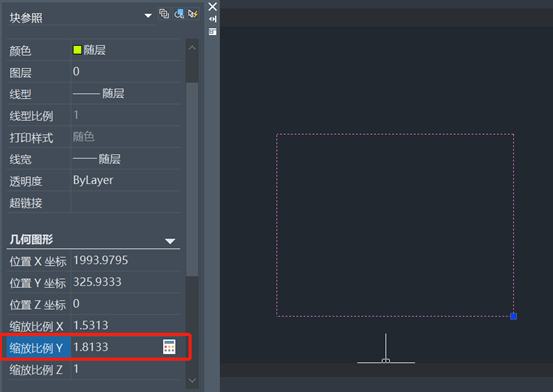This screenshot has width=553, height=392.
Task: Open calculator icon in 缩放比例 Y row
Action: pyautogui.click(x=169, y=347)
